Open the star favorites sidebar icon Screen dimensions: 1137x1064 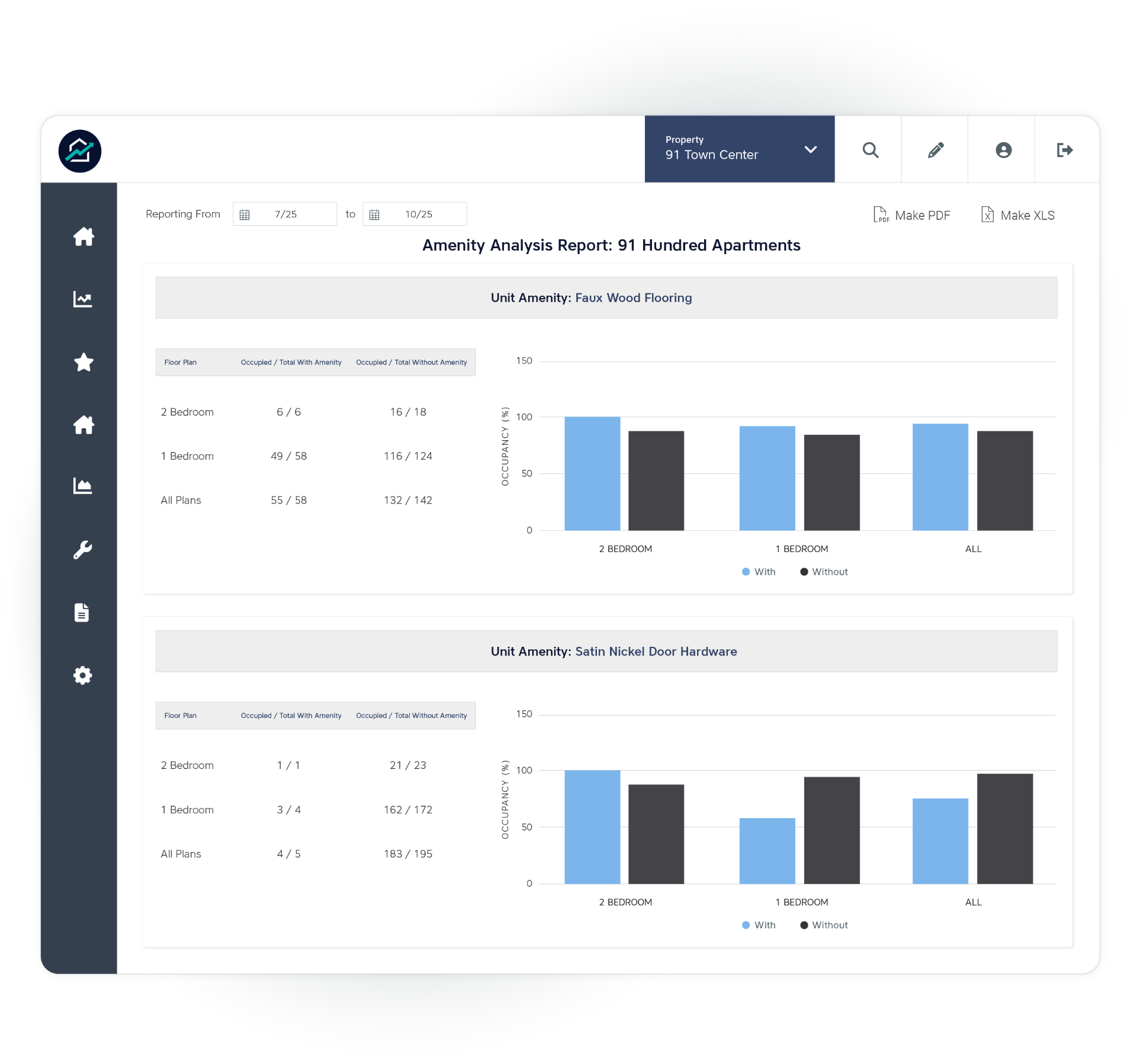(83, 362)
